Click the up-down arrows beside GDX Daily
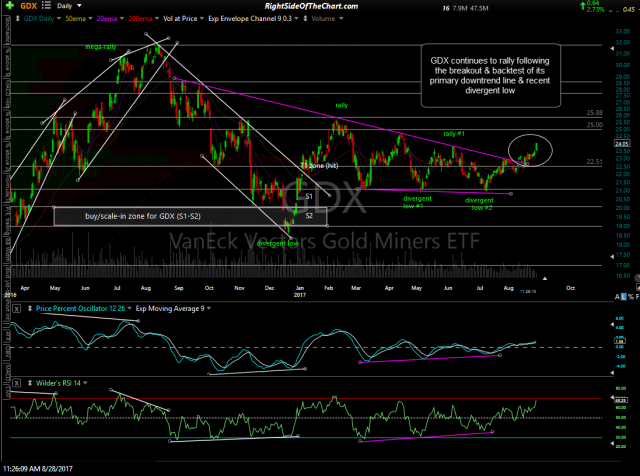Screen dimensions: 640x476 18,19
